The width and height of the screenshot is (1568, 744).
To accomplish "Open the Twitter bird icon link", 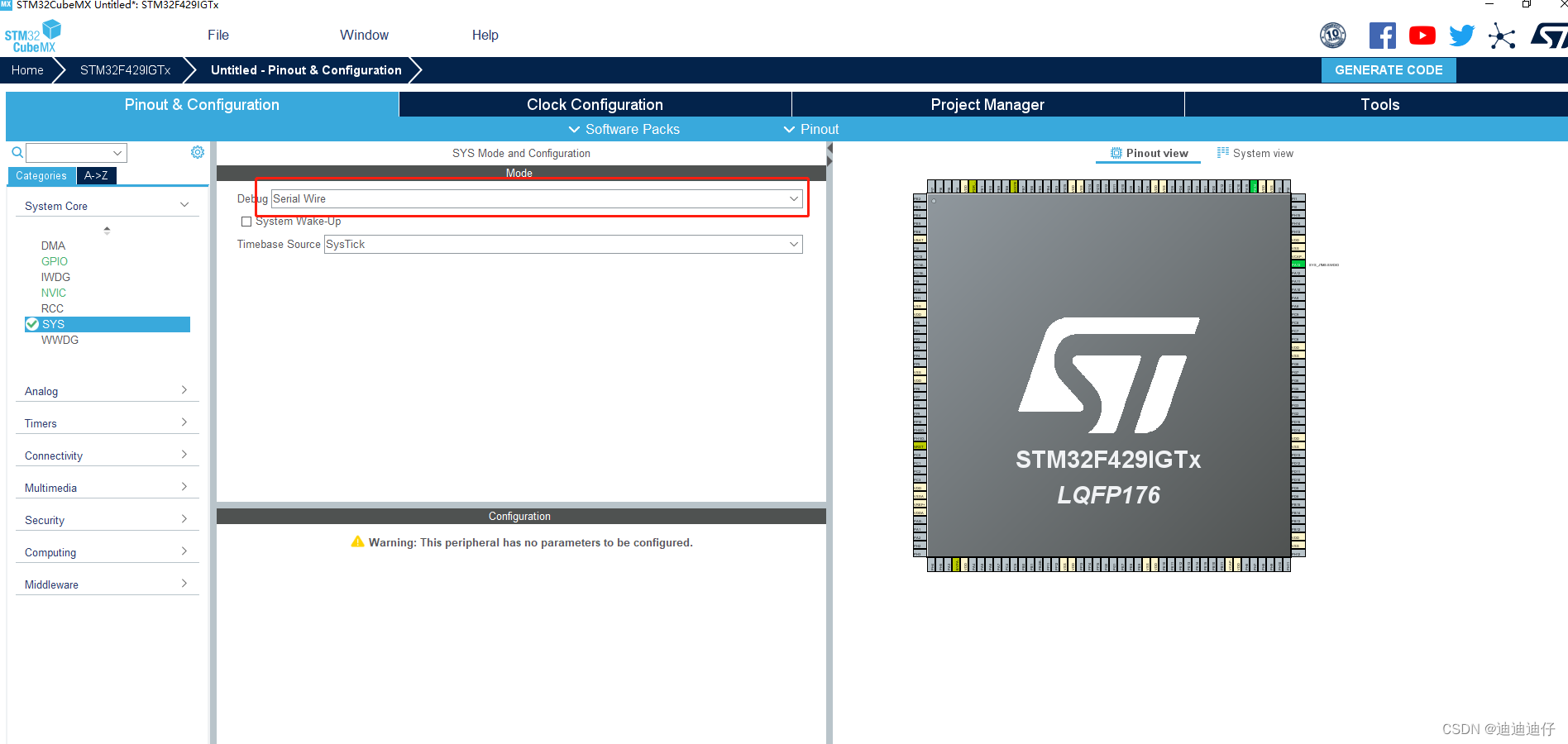I will 1461,36.
